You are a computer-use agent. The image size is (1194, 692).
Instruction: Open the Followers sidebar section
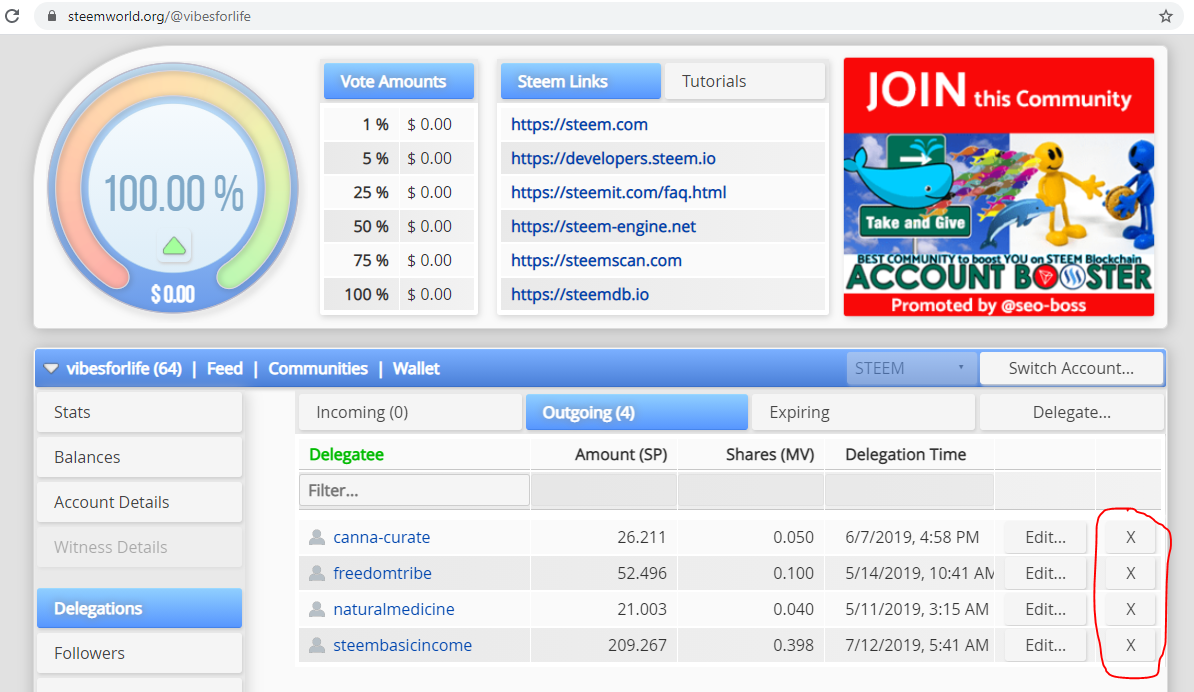pyautogui.click(x=139, y=653)
